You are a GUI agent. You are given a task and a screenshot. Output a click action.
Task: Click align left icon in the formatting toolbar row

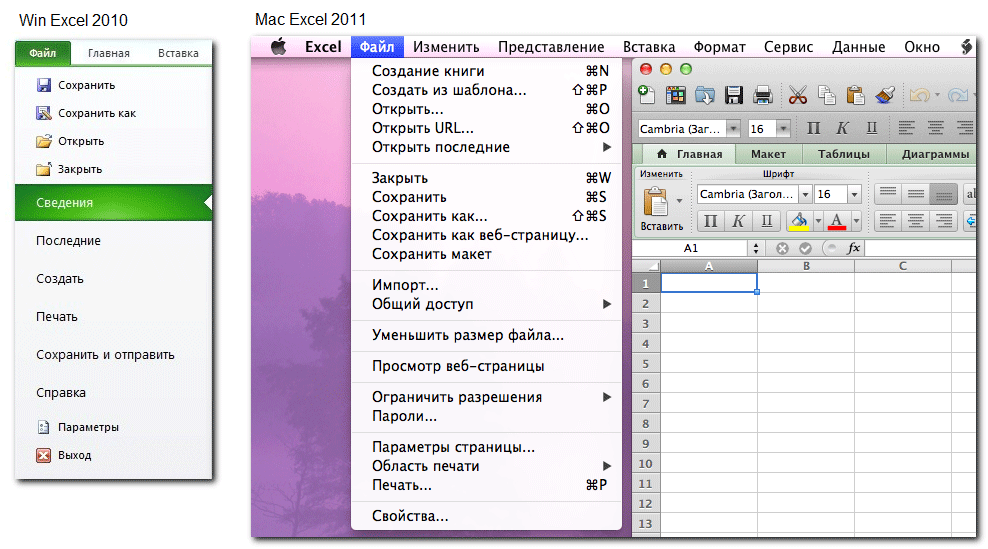pos(906,129)
